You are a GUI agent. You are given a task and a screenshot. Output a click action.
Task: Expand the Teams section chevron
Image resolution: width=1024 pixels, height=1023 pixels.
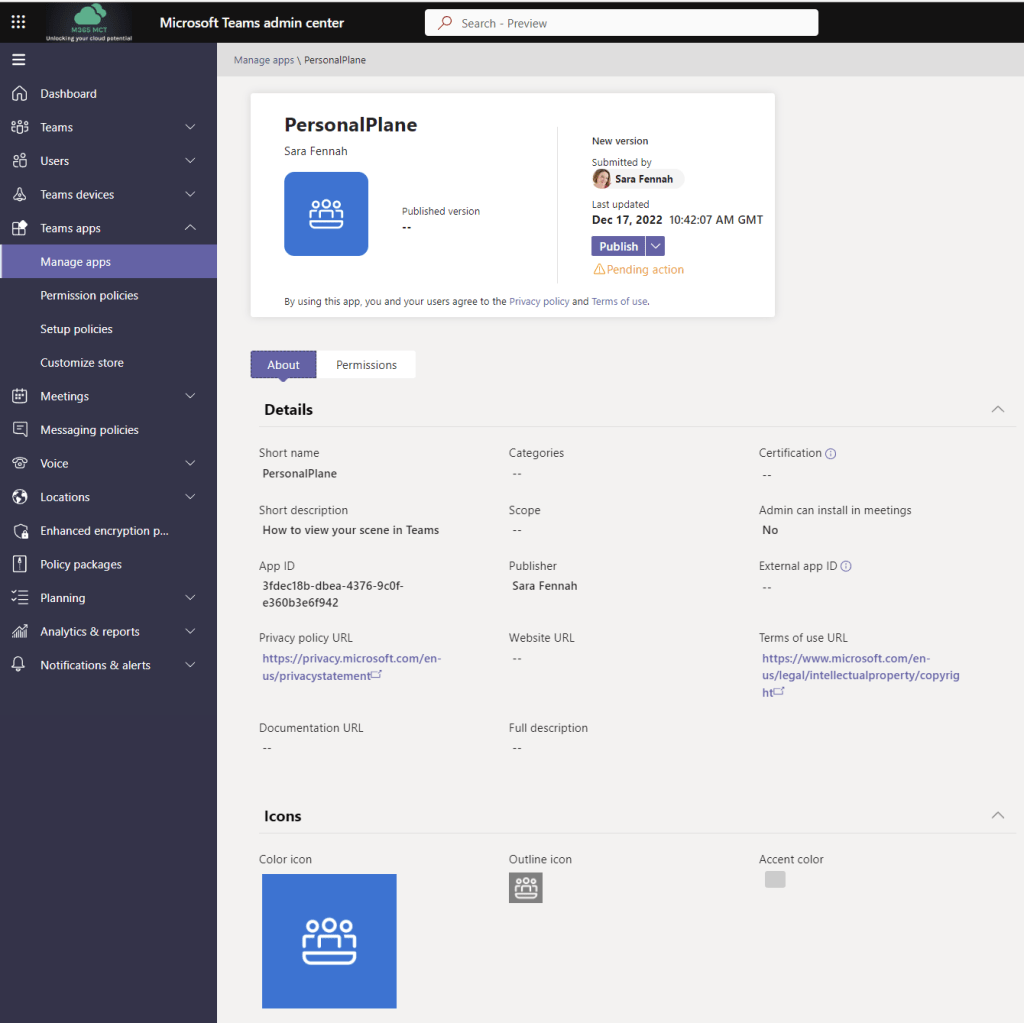coord(190,127)
